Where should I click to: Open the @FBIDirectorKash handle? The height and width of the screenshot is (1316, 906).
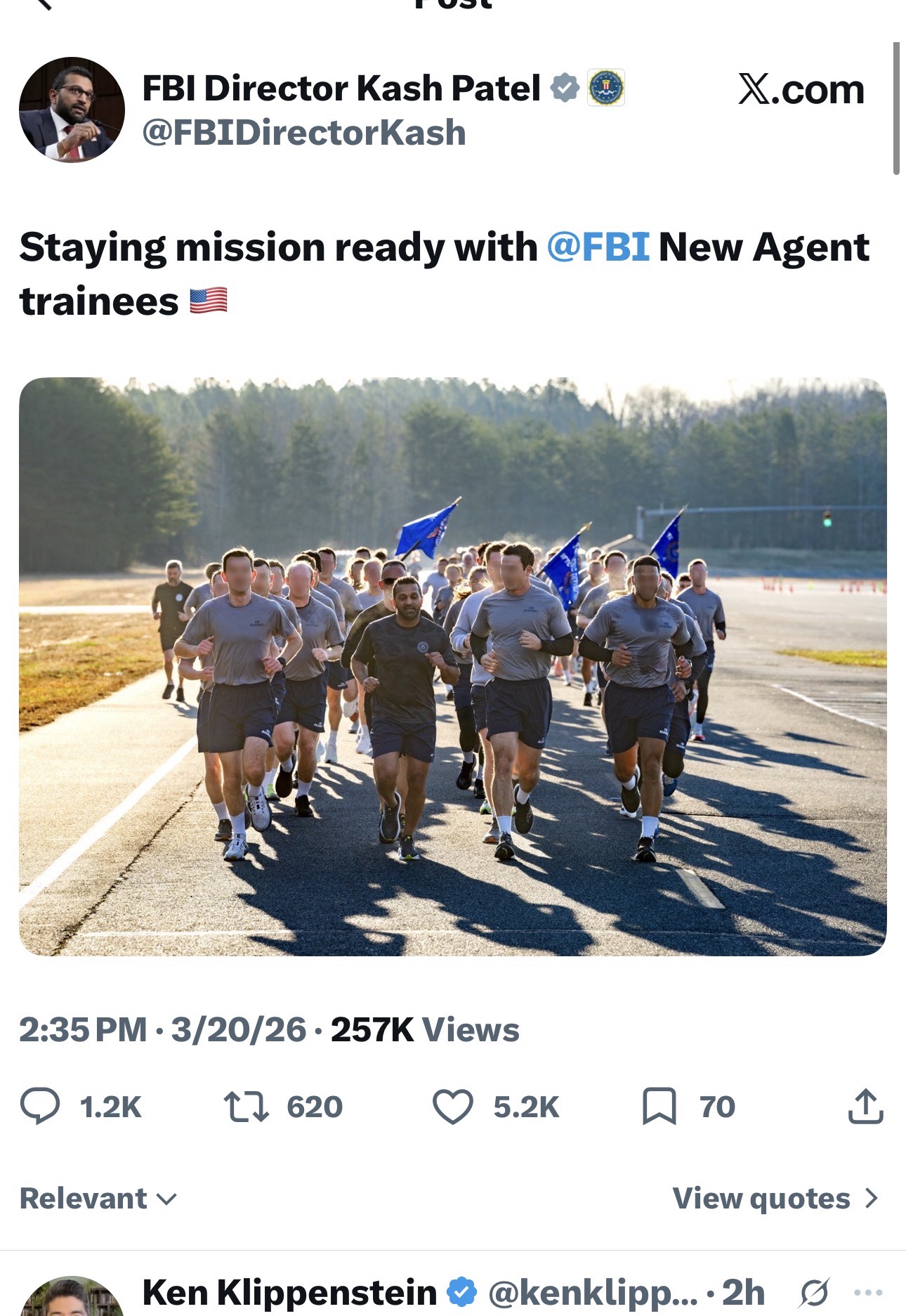tap(304, 133)
